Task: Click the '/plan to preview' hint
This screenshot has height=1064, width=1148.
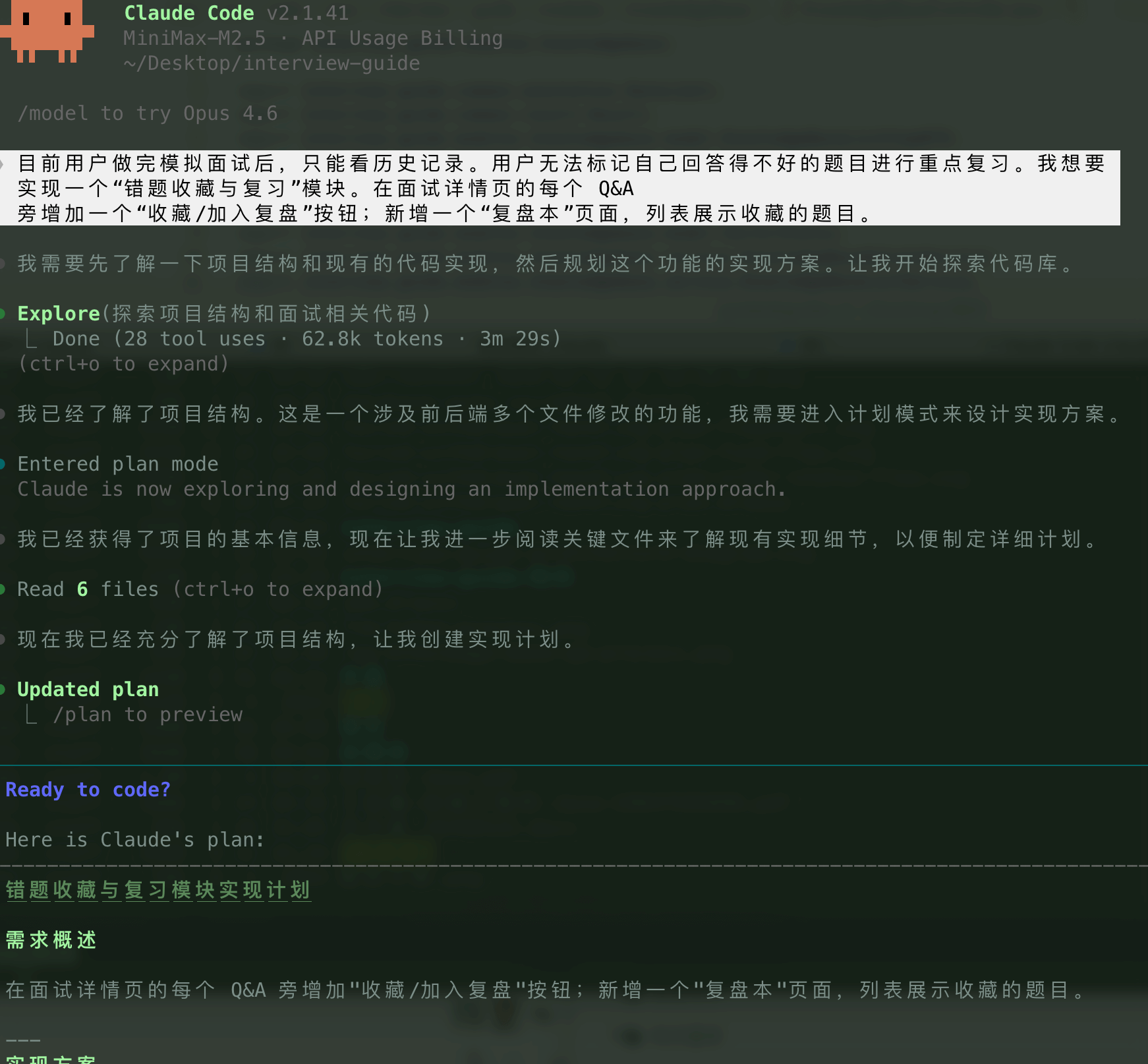Action: (x=148, y=715)
